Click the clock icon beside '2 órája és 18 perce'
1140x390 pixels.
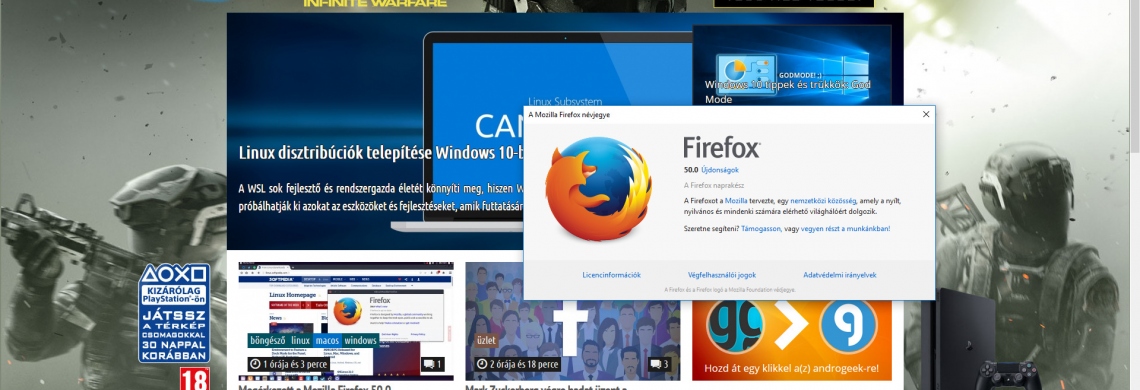pos(482,364)
